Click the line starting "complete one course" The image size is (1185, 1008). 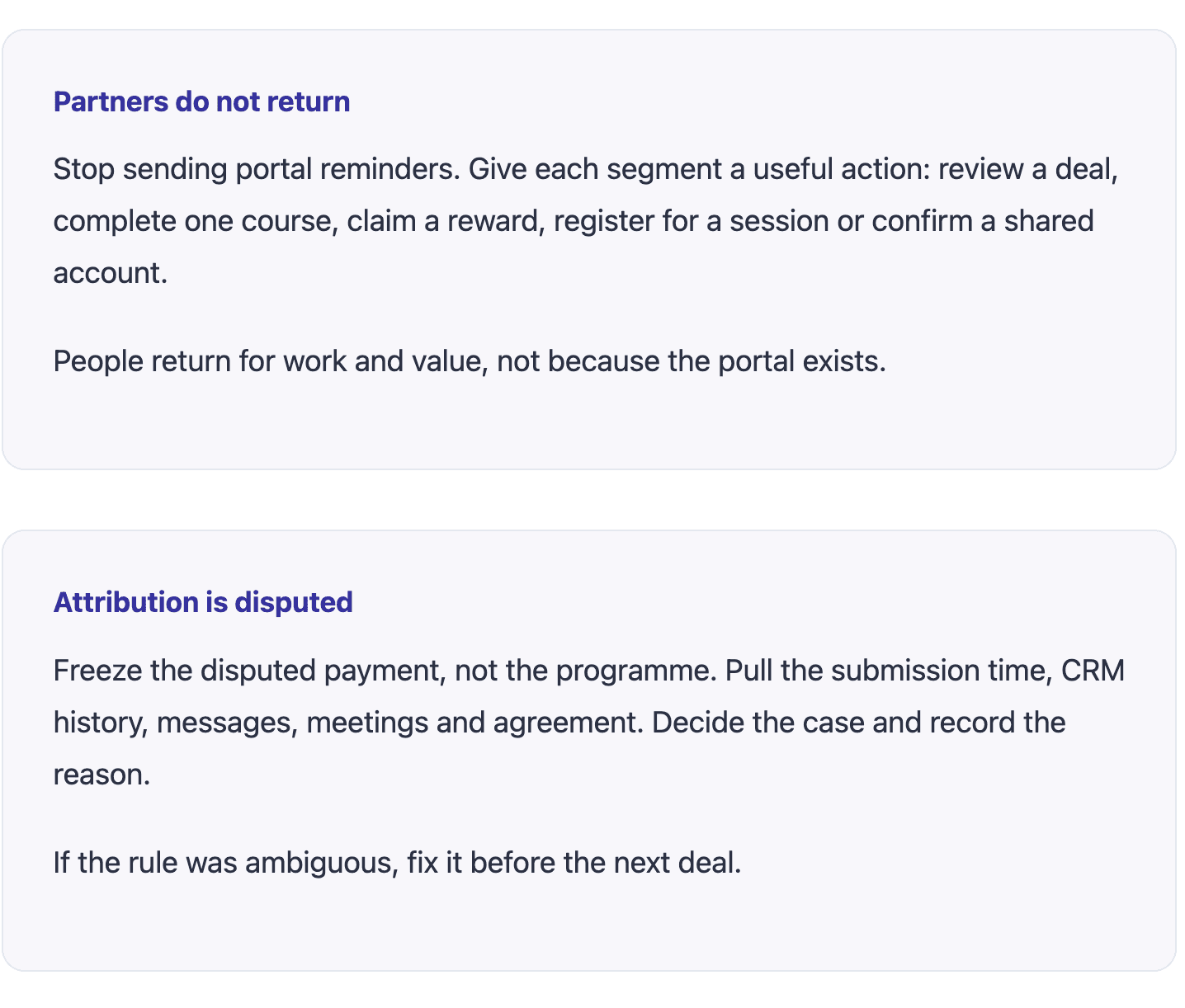pyautogui.click(x=574, y=222)
